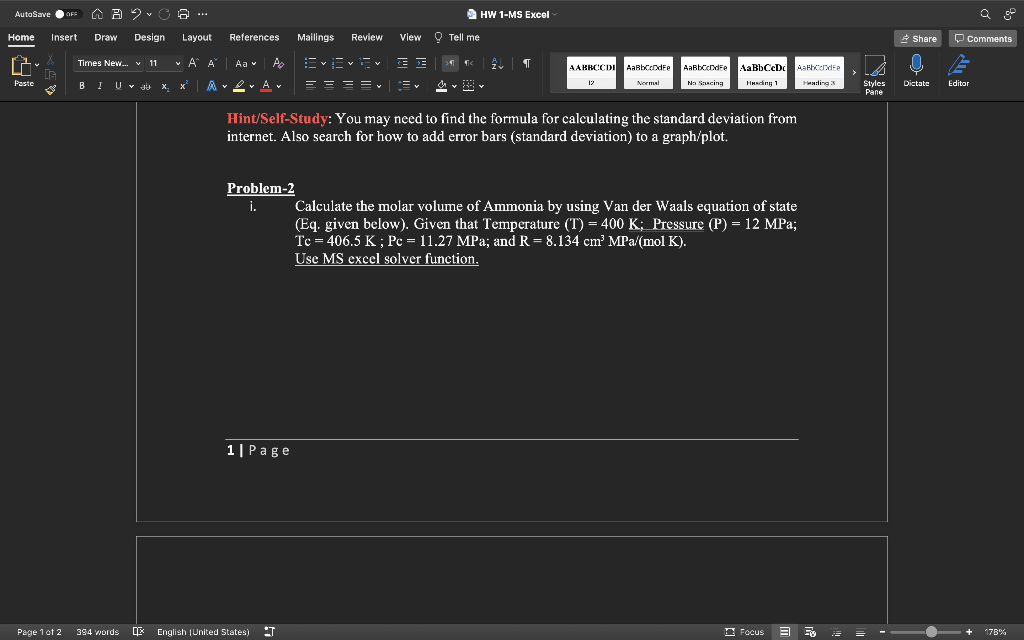
Task: Open the borders dropdown arrow
Action: pyautogui.click(x=481, y=86)
